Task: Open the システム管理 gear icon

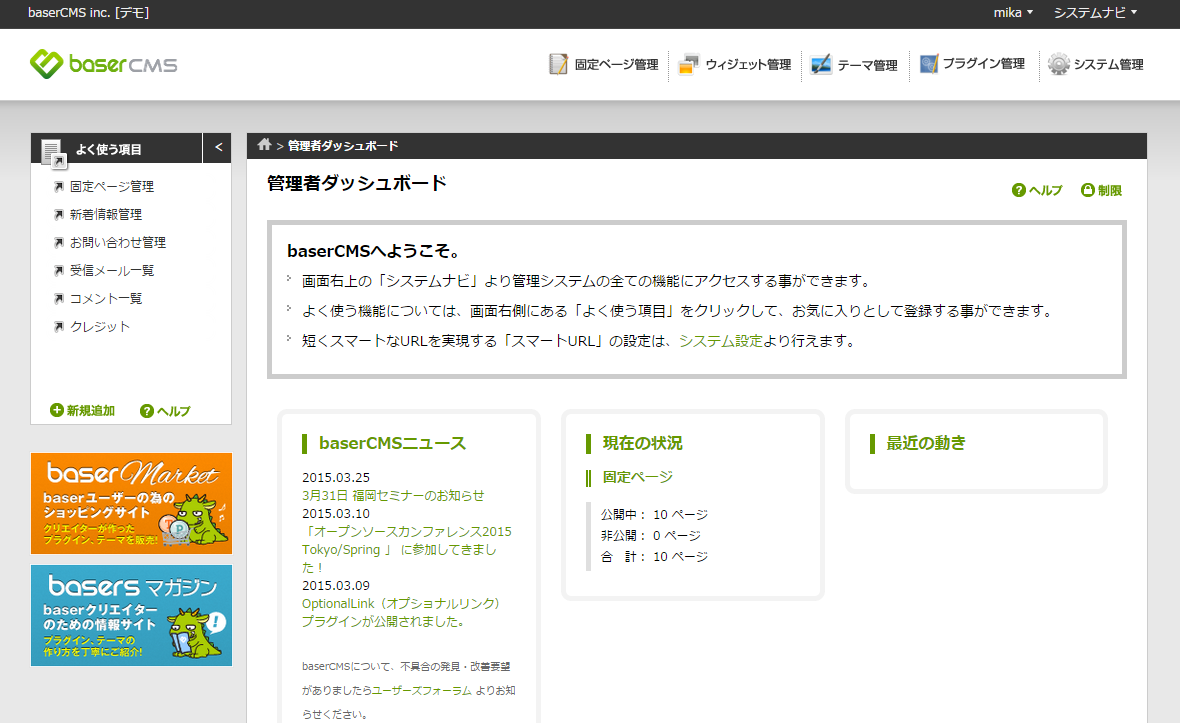Action: (x=1058, y=64)
